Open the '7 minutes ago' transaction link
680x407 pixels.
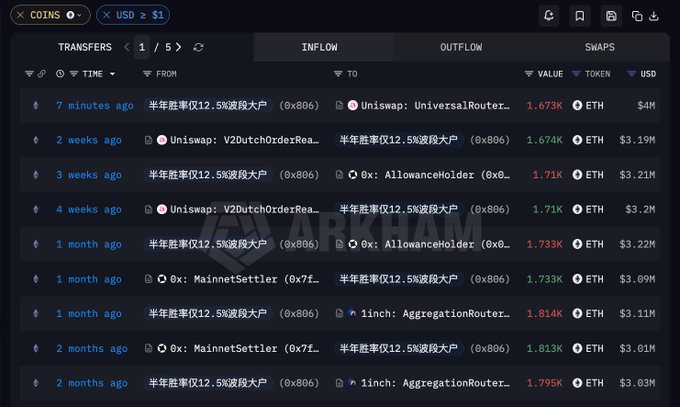(95, 105)
